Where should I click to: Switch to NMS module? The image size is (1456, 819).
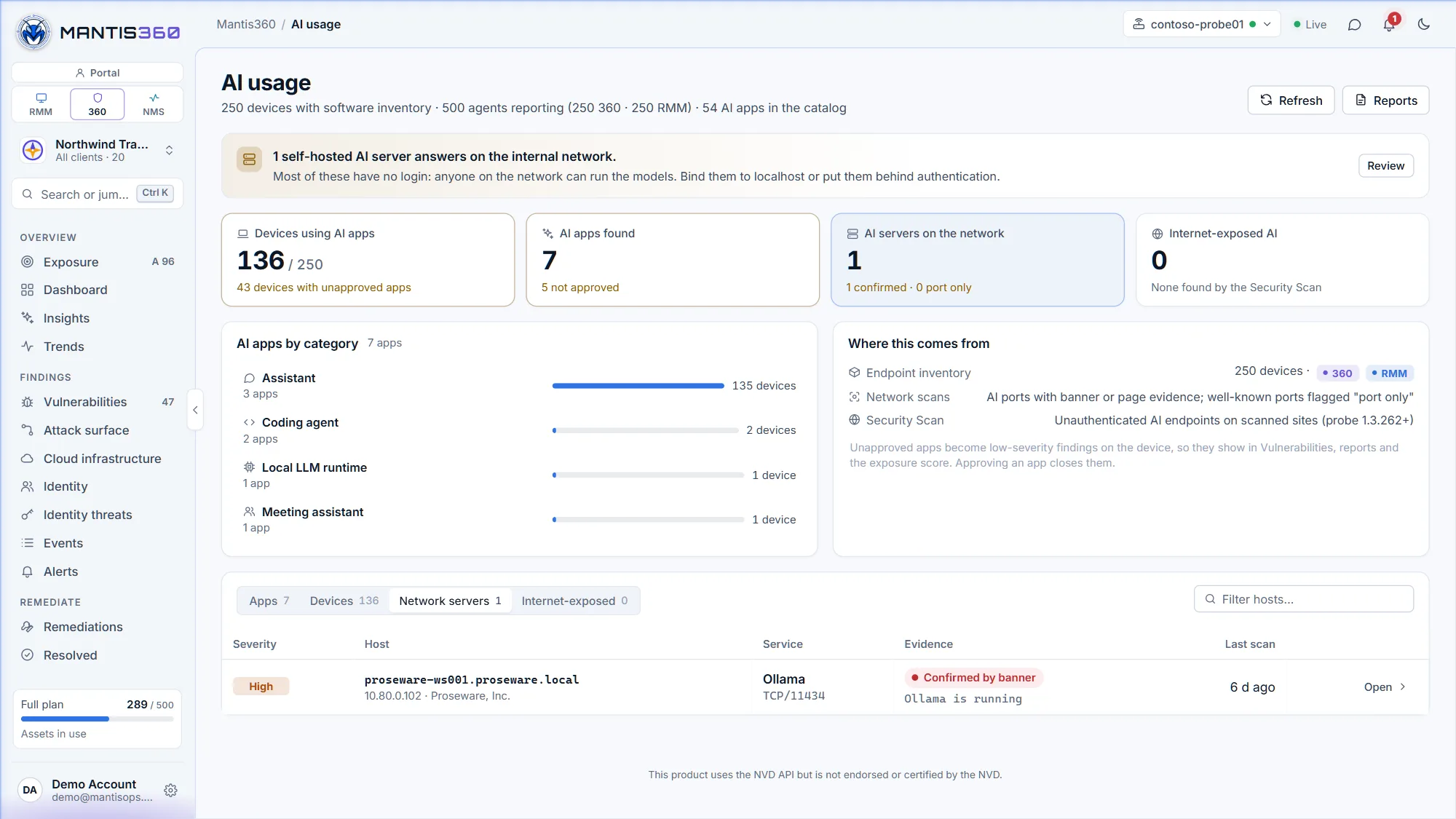[154, 104]
